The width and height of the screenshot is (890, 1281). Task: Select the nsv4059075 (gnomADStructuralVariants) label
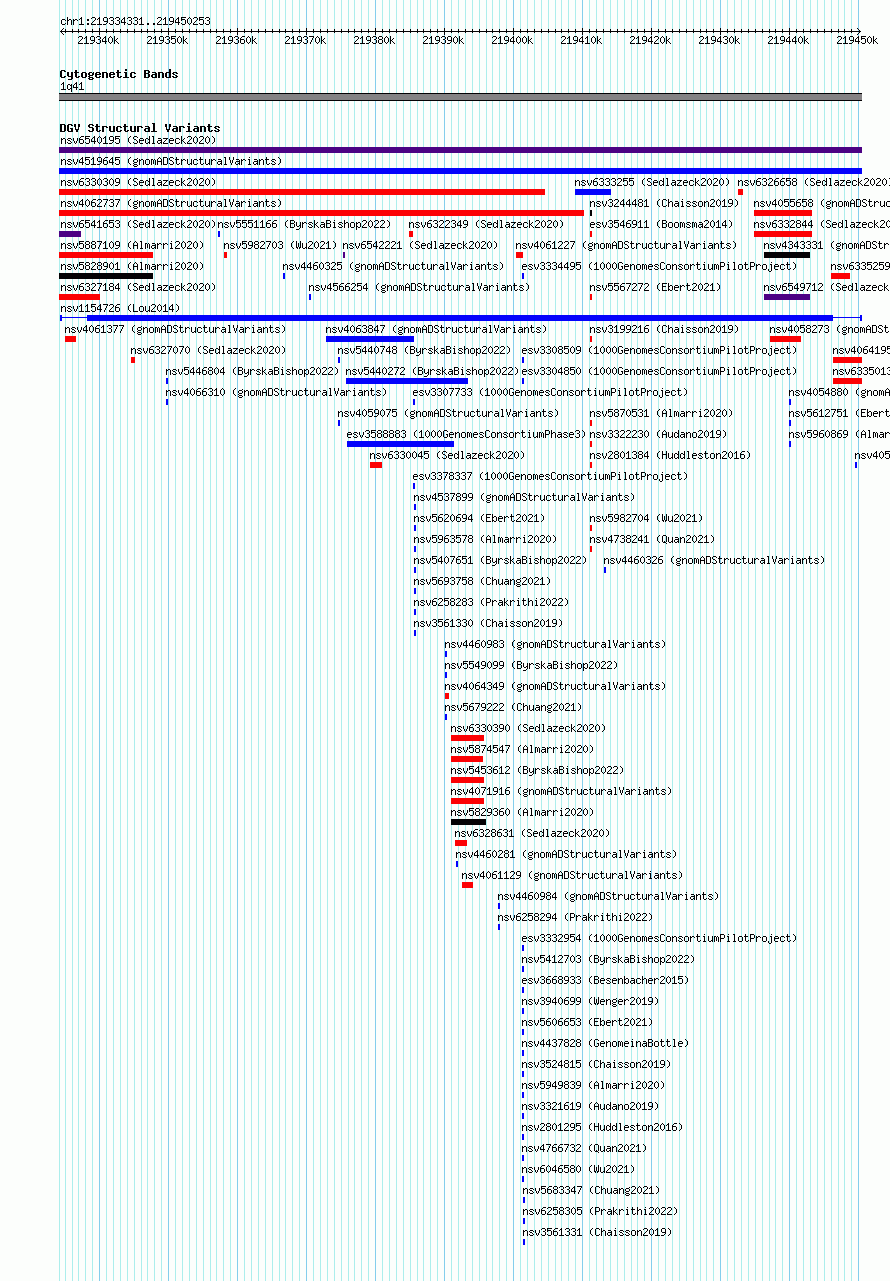tap(448, 413)
